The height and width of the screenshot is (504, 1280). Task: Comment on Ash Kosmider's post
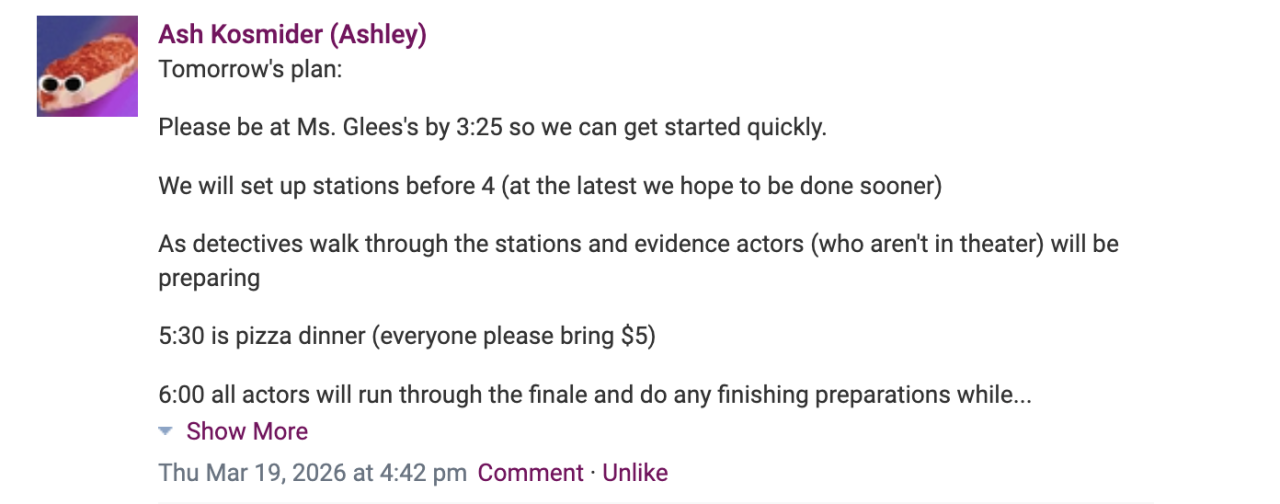[x=530, y=473]
